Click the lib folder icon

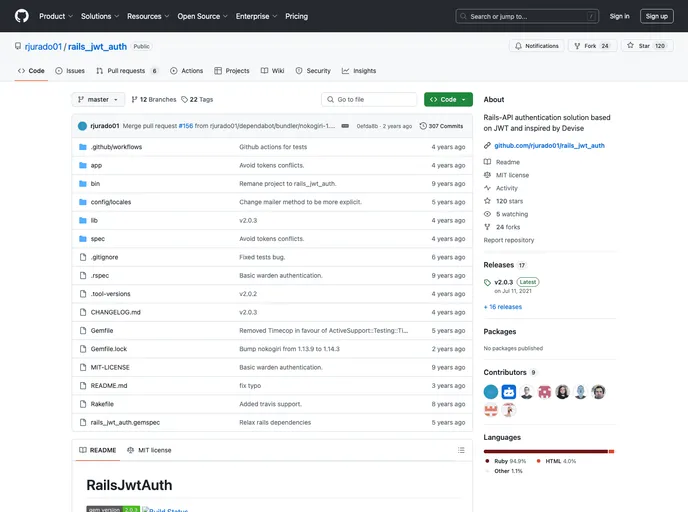click(x=82, y=221)
